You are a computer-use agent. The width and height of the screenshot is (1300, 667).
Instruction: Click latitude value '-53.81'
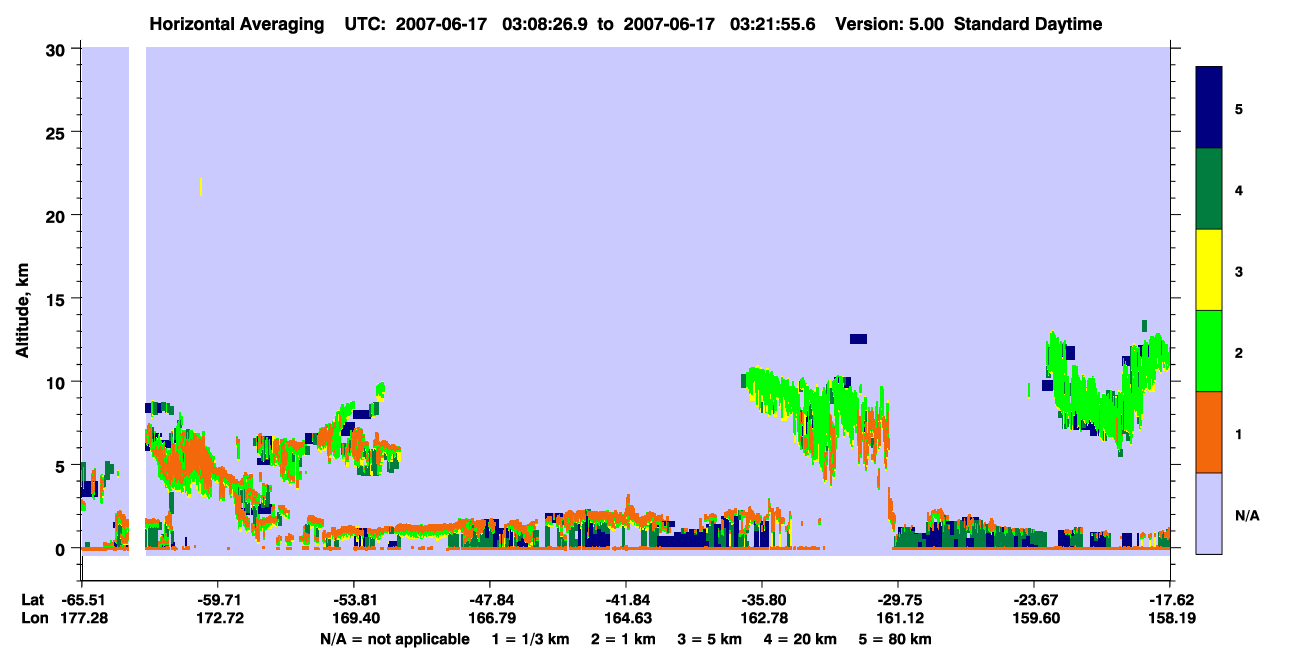coord(354,600)
